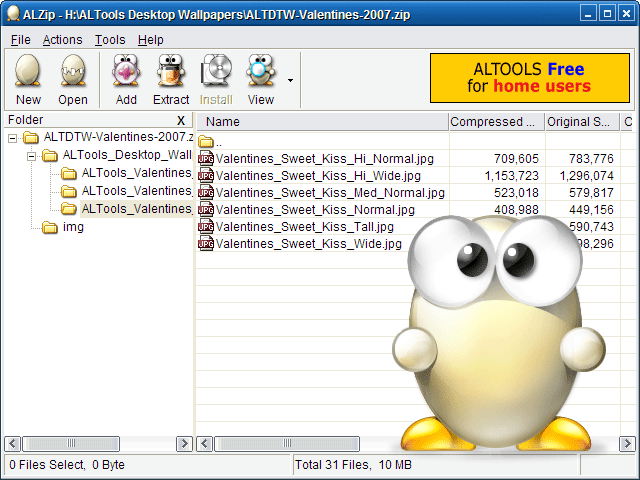Click the Add files toolbar icon
Image resolution: width=640 pixels, height=480 pixels.
pos(126,71)
